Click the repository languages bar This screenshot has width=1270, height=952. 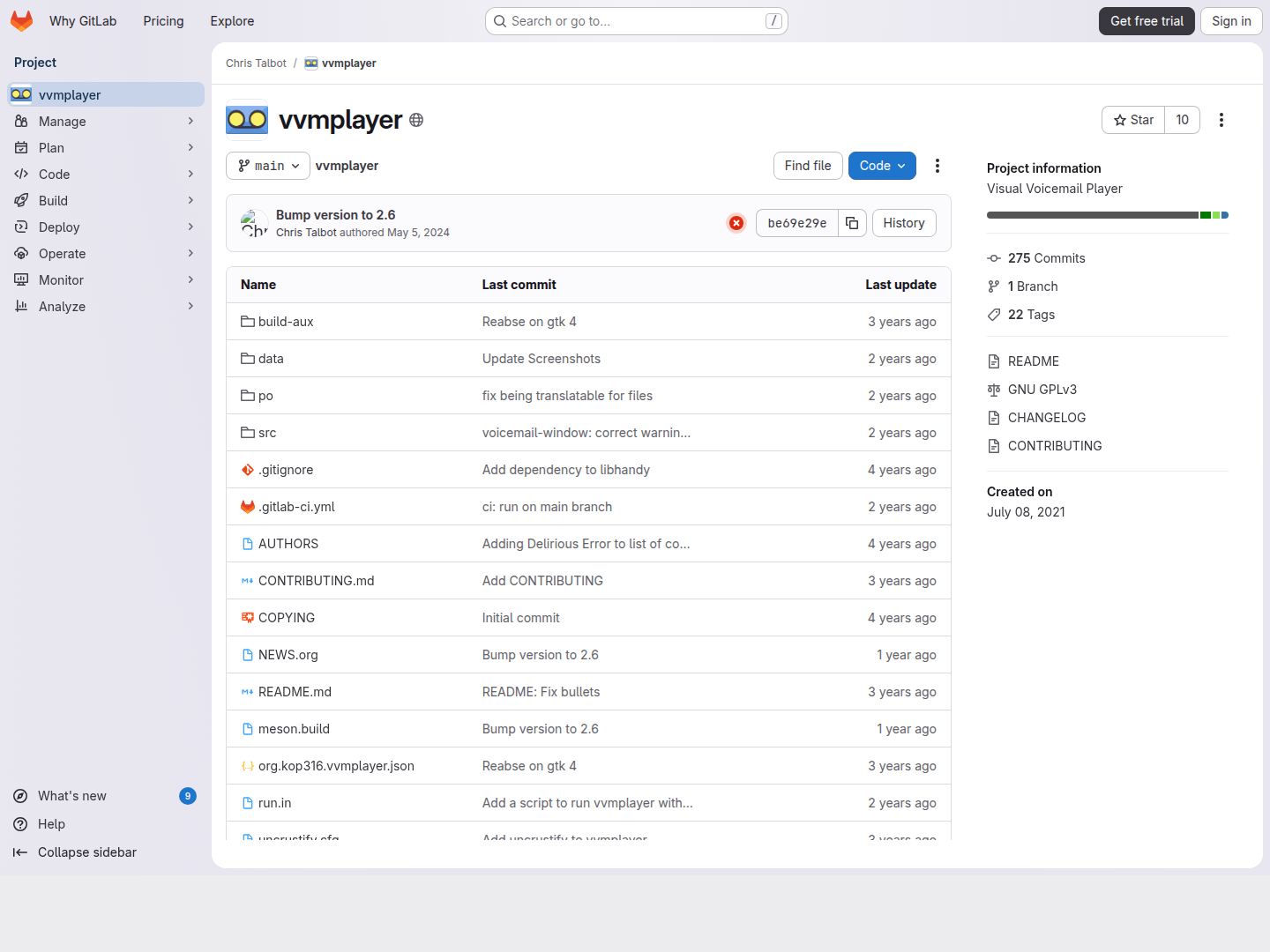point(1108,215)
